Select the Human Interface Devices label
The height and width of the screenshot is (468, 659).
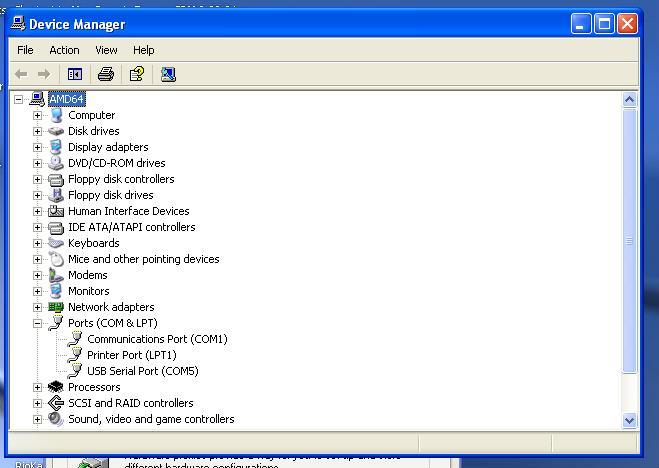[129, 211]
